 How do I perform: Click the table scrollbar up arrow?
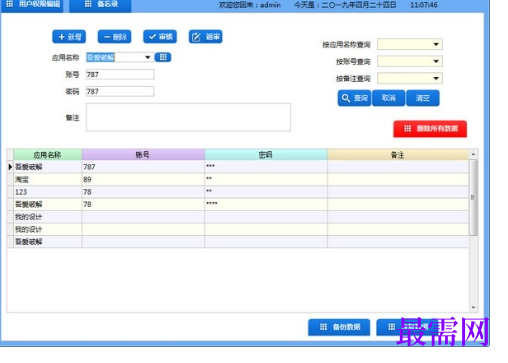[473, 154]
